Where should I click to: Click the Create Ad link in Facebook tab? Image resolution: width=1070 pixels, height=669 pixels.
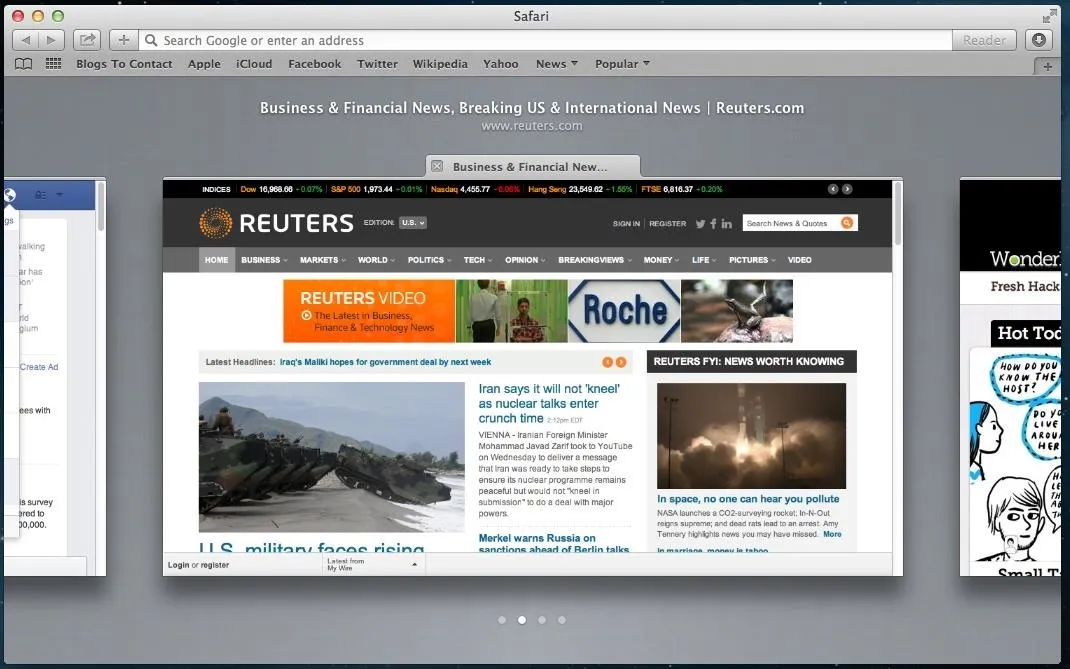39,367
